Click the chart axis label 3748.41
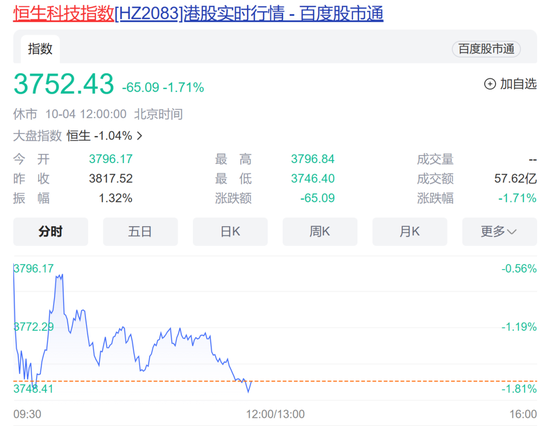The height and width of the screenshot is (426, 550). 33,389
